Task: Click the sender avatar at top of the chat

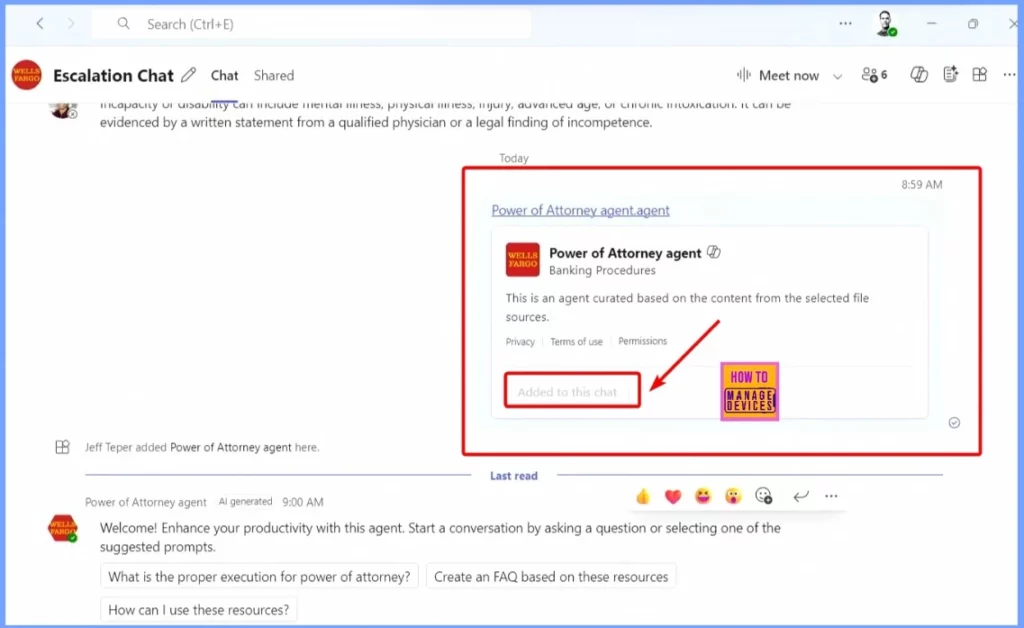Action: coord(63,110)
